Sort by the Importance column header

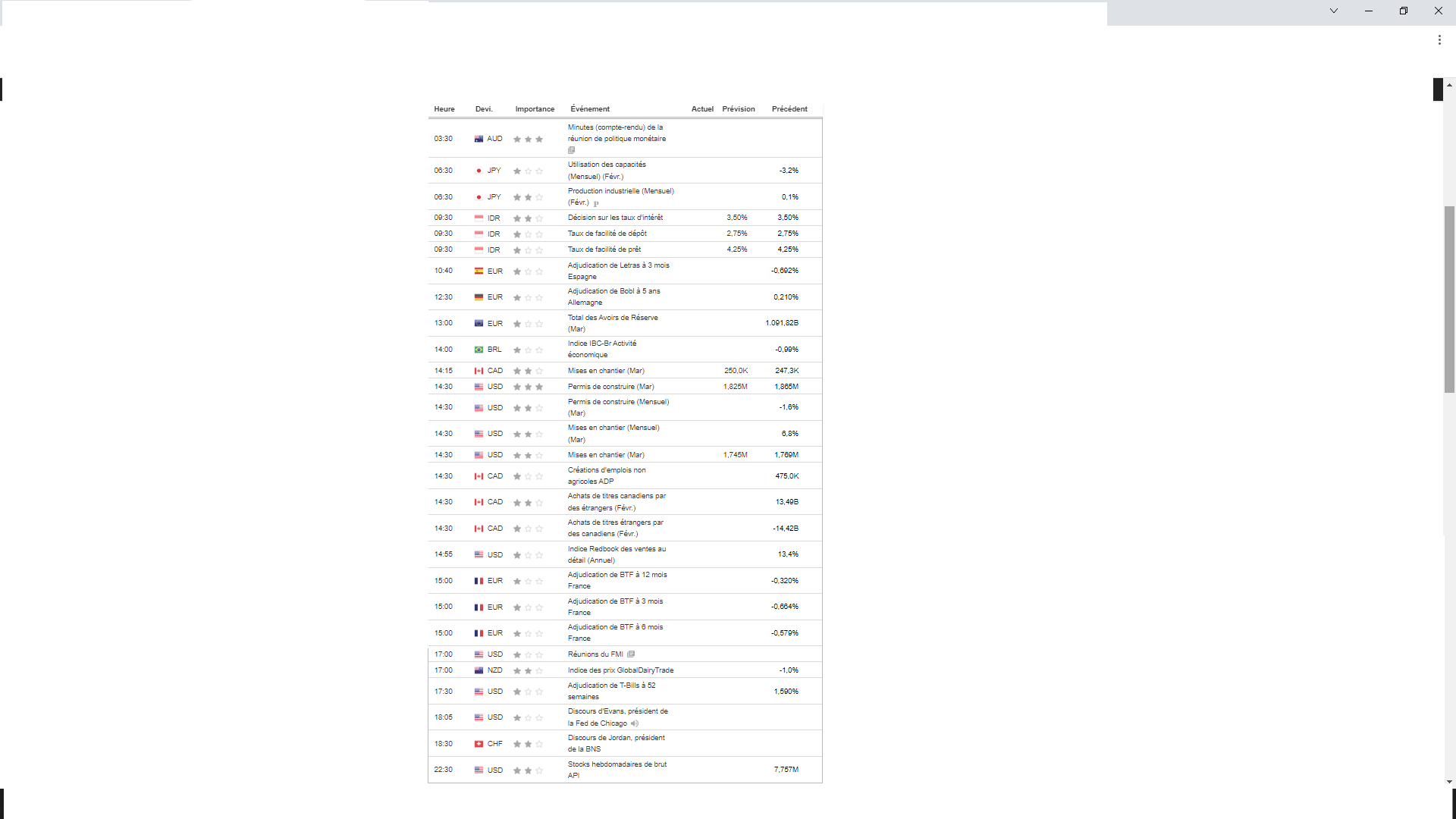click(x=535, y=109)
